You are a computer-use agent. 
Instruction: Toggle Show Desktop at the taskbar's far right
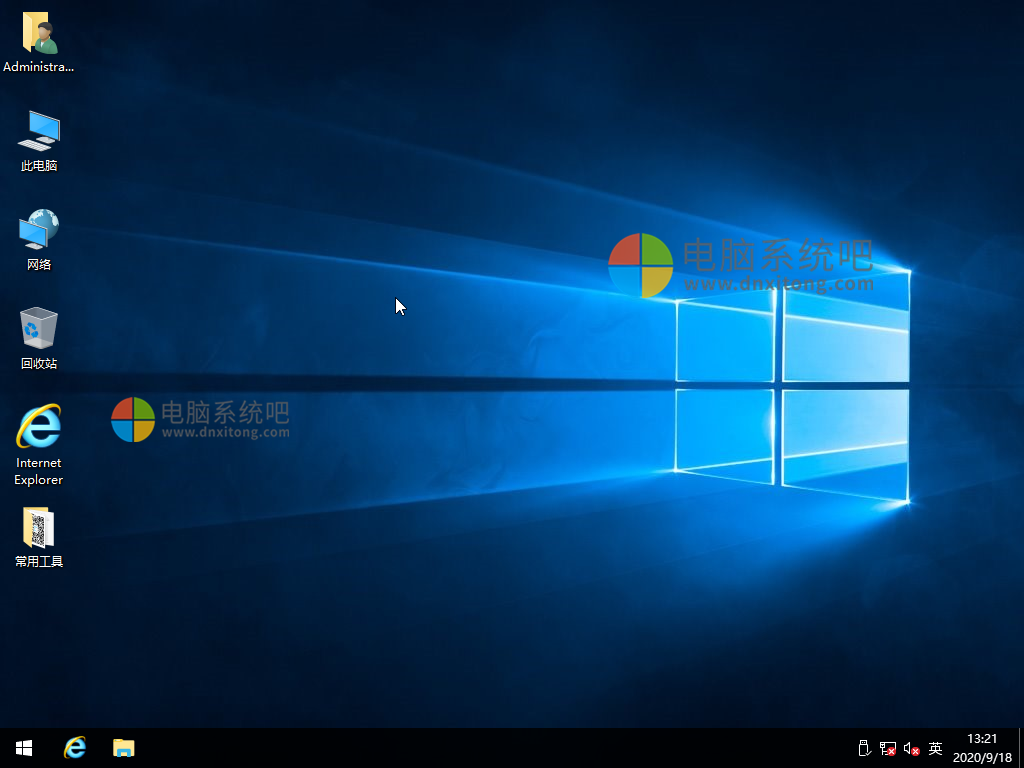point(1021,748)
